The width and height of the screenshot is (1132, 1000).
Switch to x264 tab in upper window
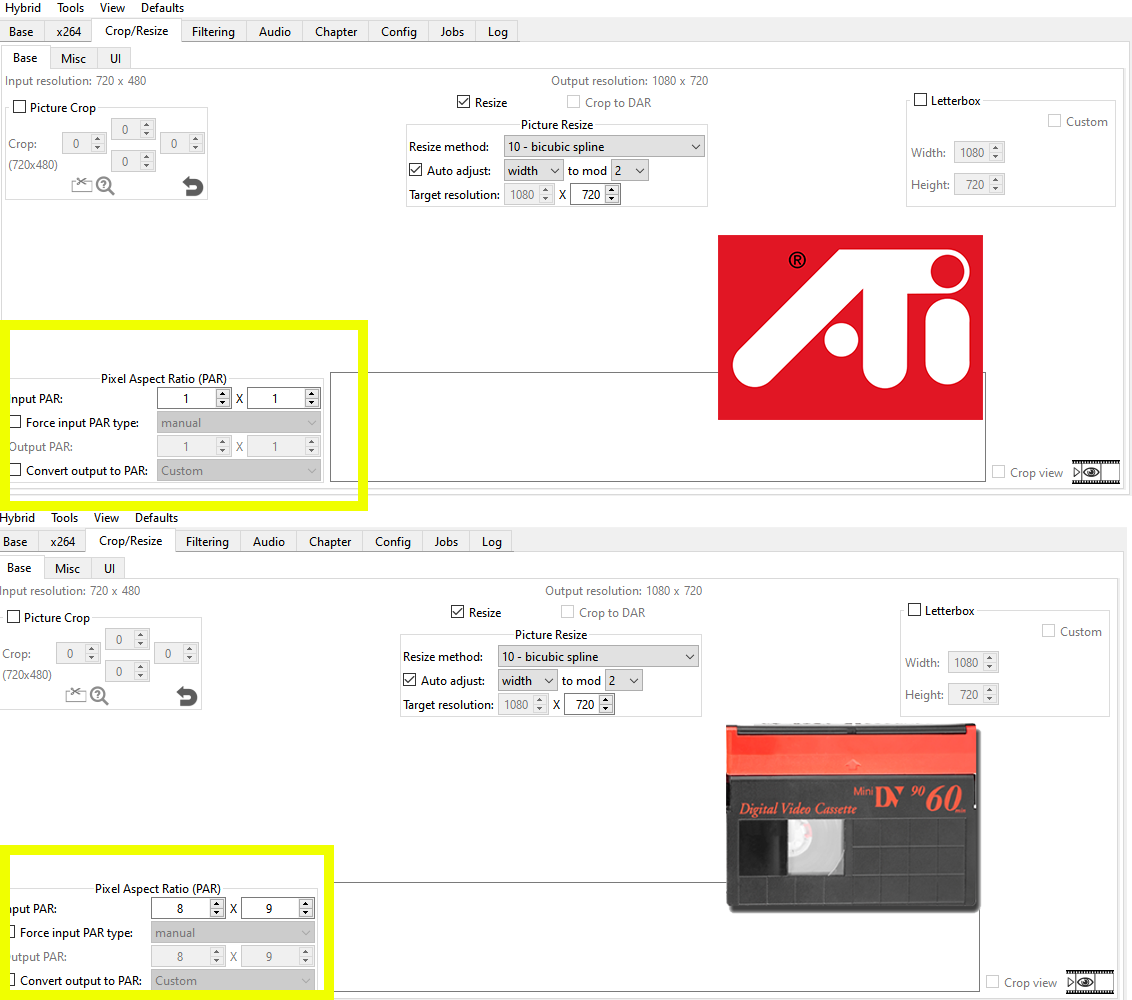[69, 32]
